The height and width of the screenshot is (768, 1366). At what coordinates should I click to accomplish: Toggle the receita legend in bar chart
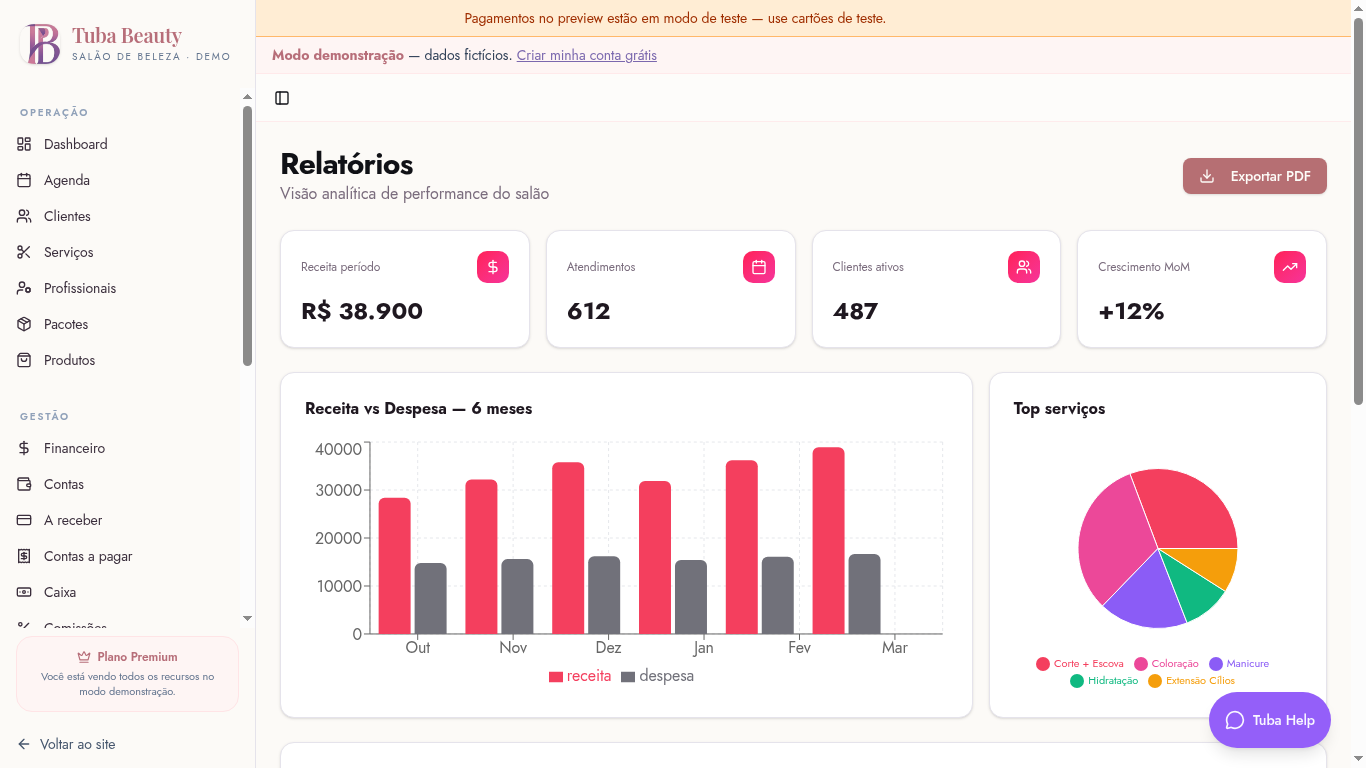(x=580, y=676)
